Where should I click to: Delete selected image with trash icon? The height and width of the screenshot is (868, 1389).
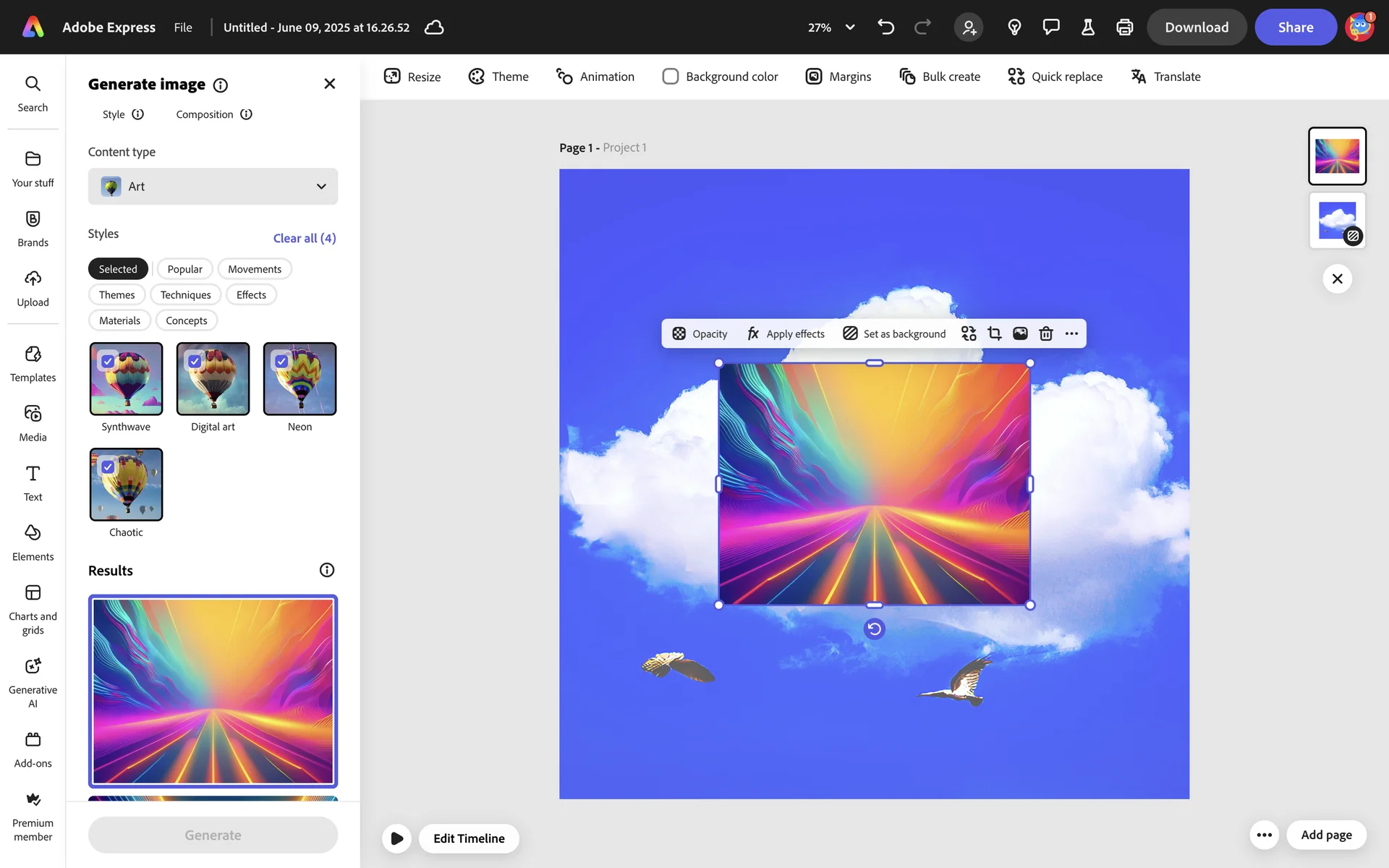click(x=1045, y=333)
